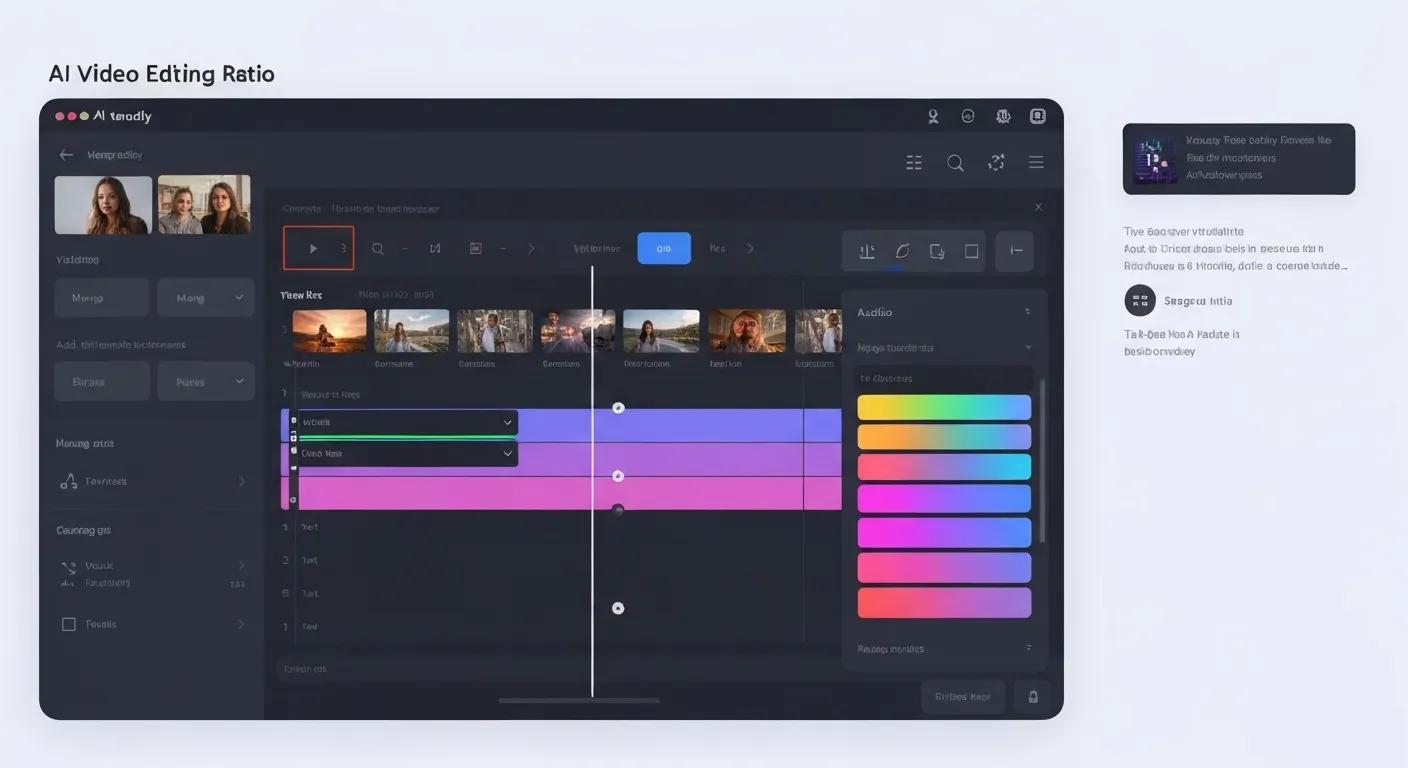Click the smiley face icon in title bar

coord(968,116)
